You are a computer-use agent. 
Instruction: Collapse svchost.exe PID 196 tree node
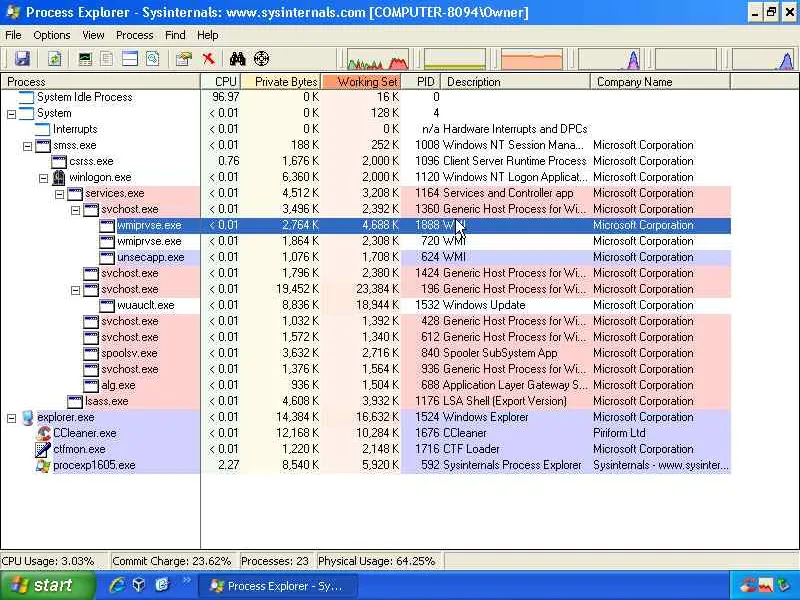point(76,290)
